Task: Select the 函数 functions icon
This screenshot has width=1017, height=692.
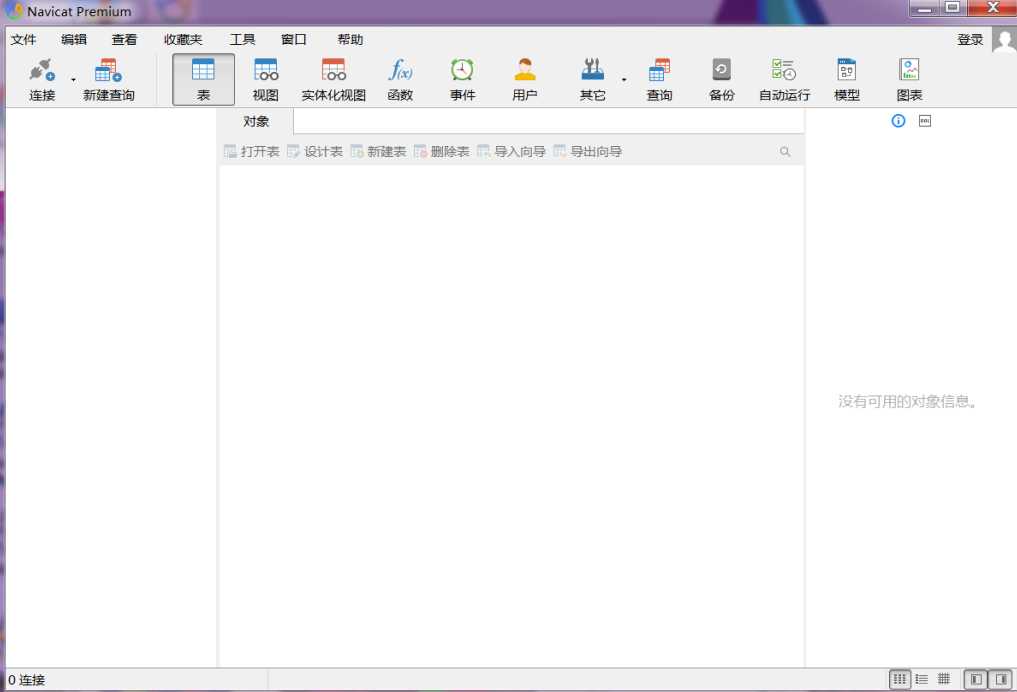Action: point(400,79)
